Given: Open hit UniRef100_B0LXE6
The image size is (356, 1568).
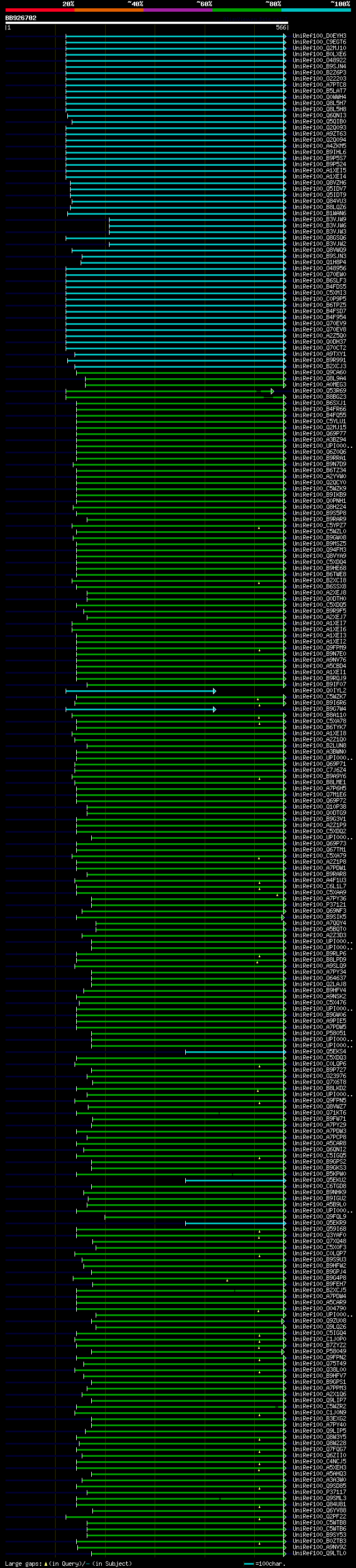Looking at the screenshot, I should tap(319, 54).
